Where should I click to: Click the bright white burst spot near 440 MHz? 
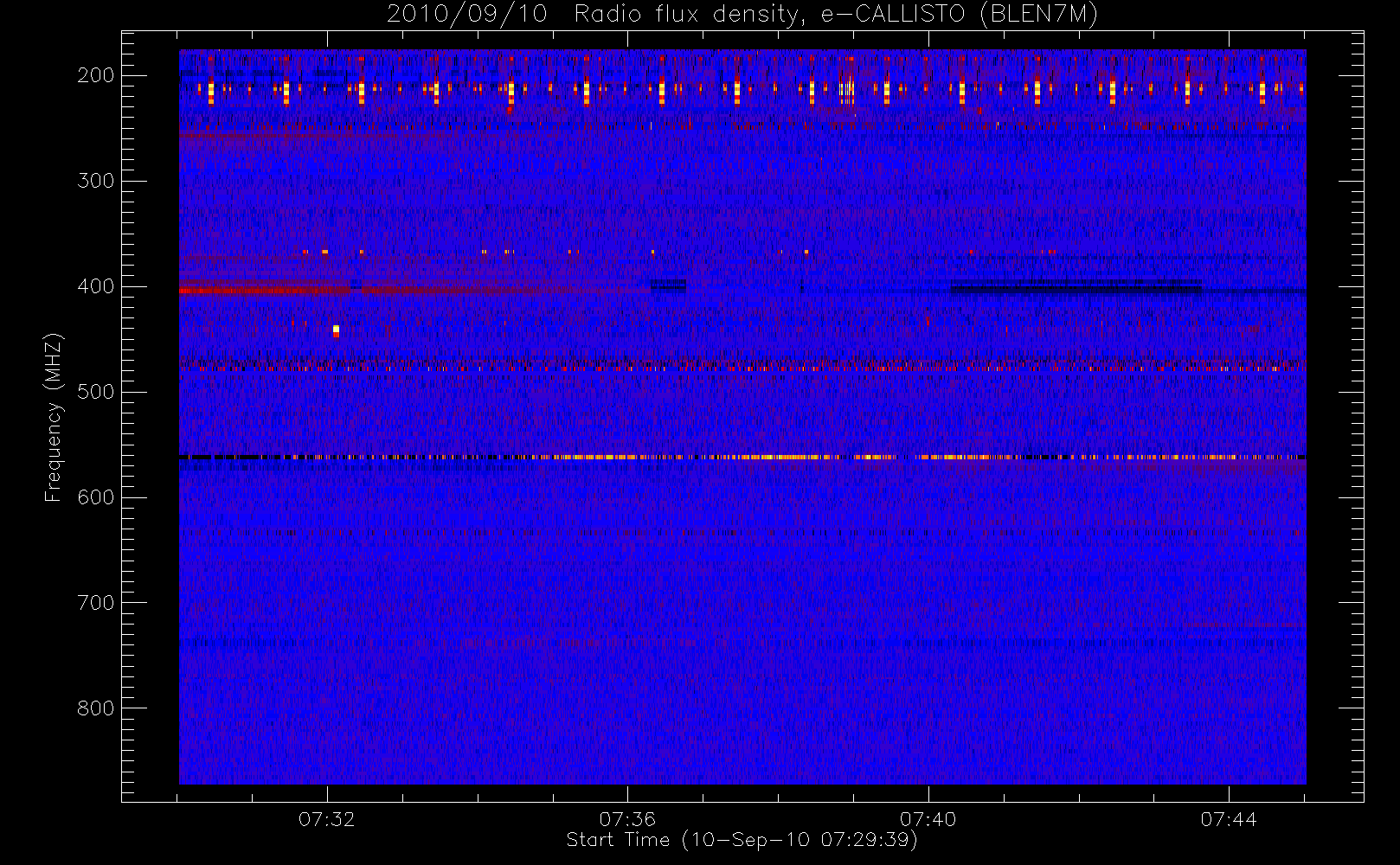[336, 330]
